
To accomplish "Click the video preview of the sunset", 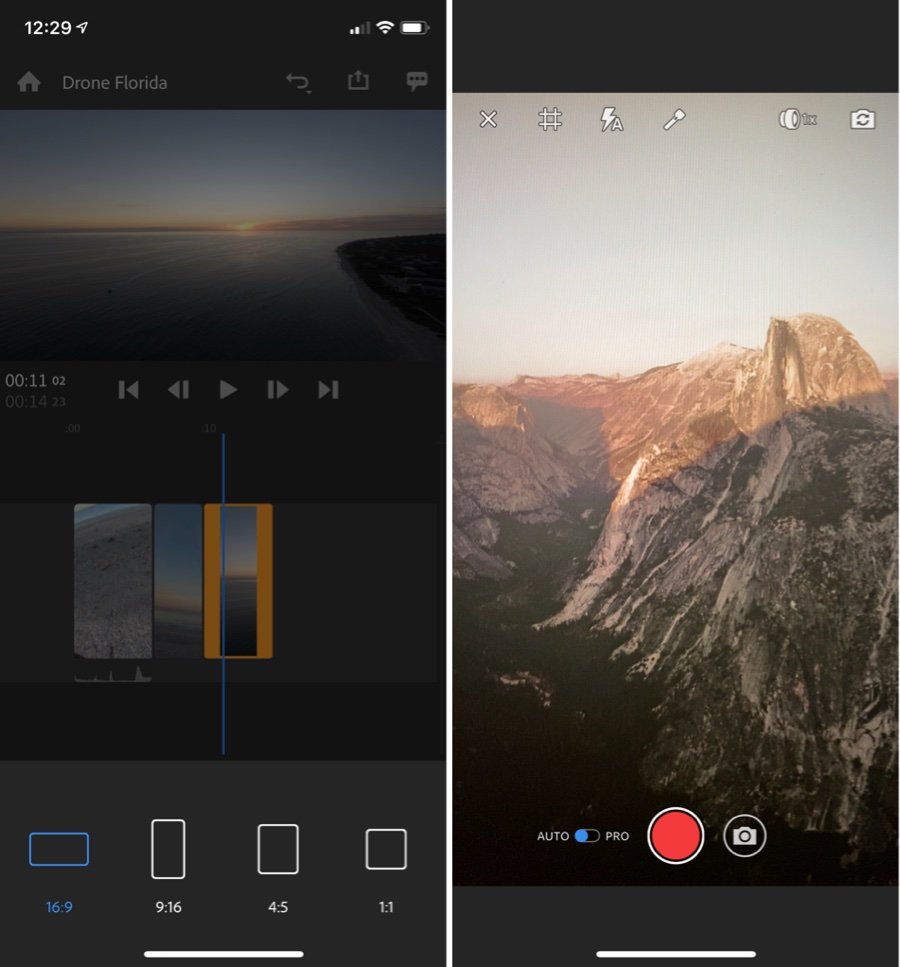I will [x=223, y=235].
